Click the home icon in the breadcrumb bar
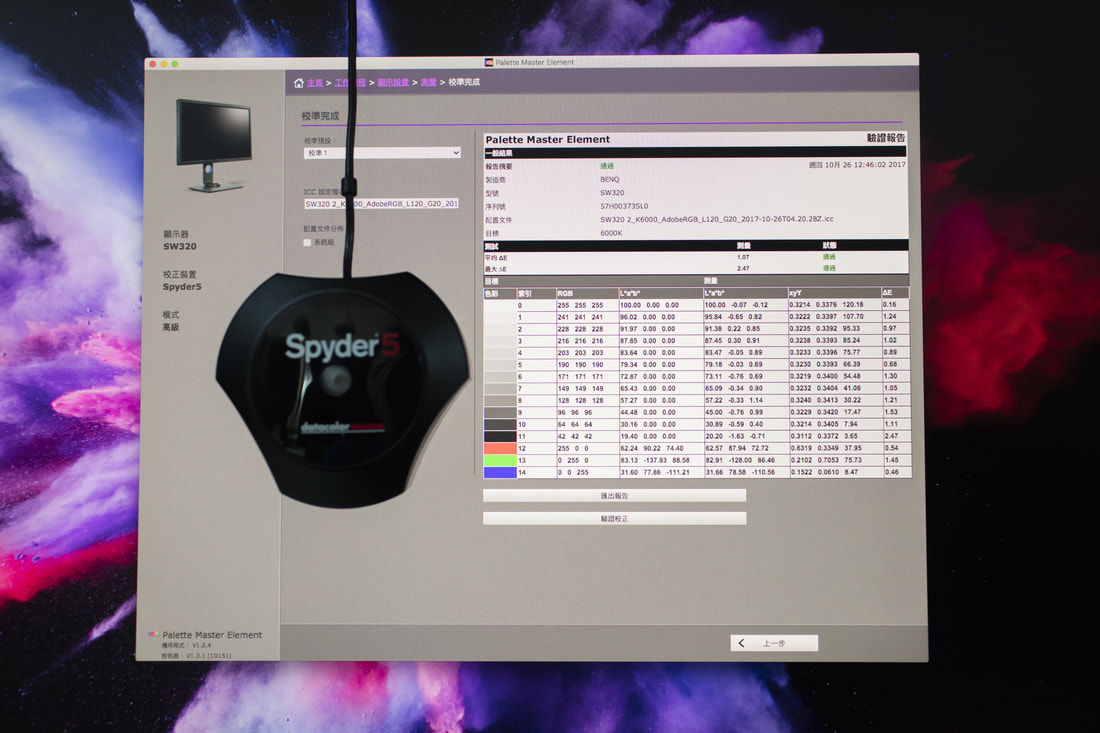 click(298, 83)
